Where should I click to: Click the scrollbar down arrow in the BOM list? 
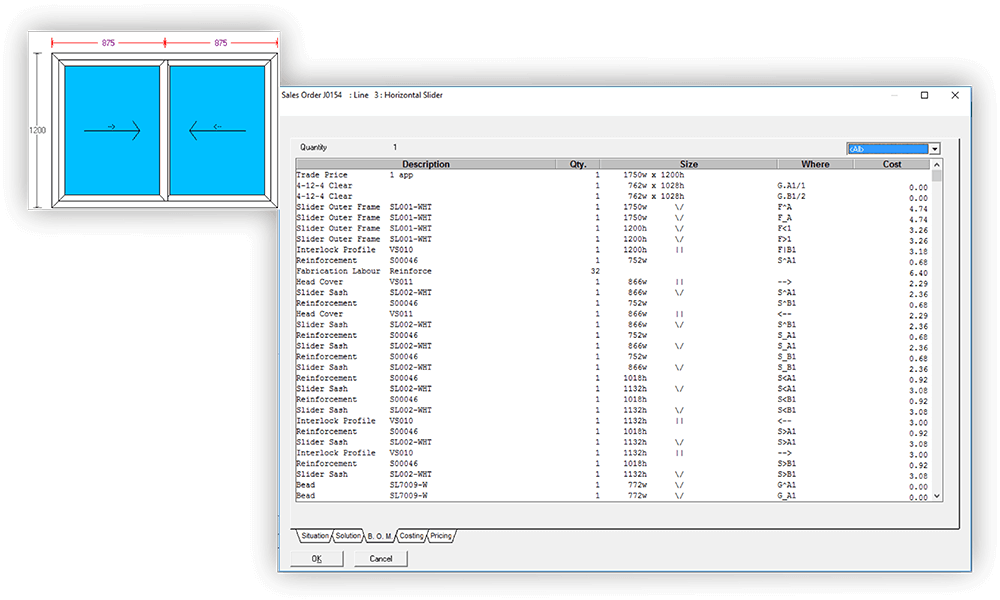pyautogui.click(x=936, y=497)
